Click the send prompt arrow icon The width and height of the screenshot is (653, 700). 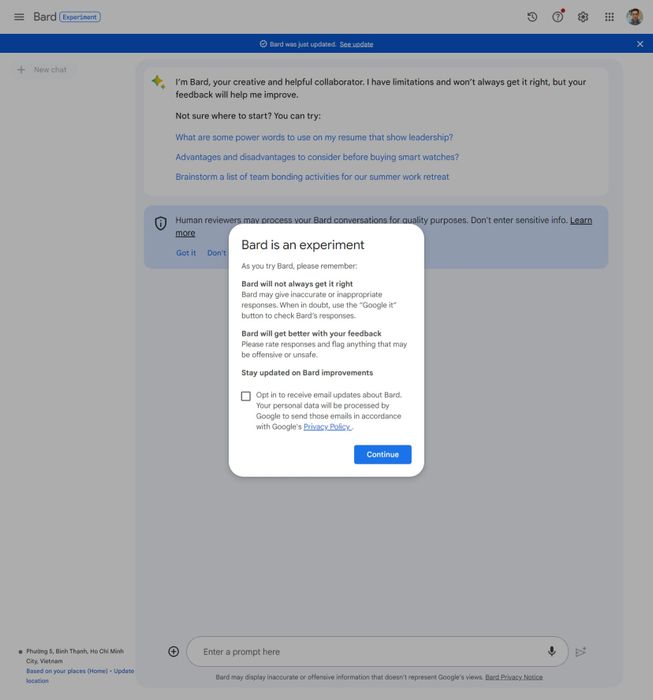[x=581, y=652]
